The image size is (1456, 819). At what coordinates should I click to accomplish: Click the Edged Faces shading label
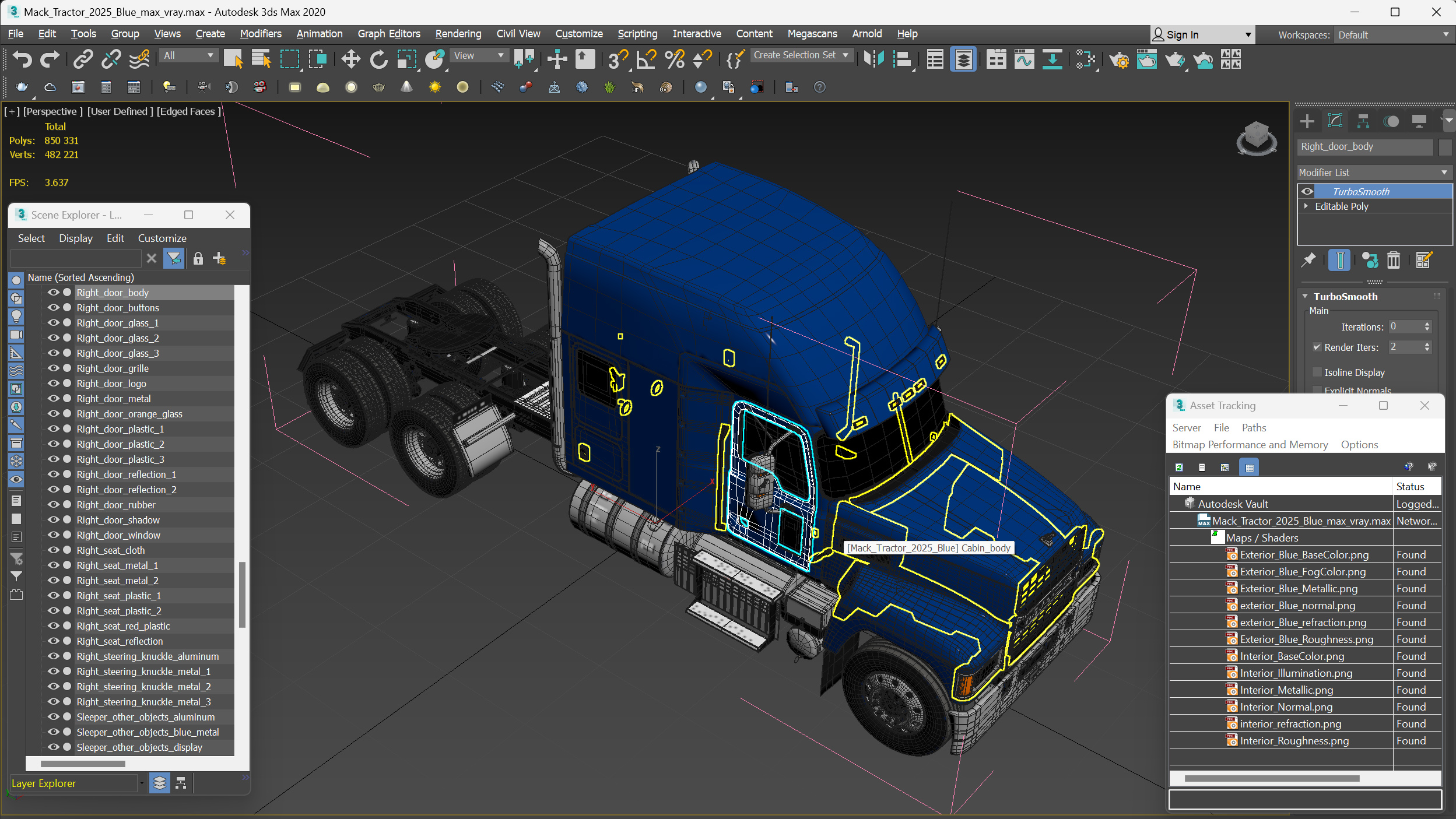(188, 111)
